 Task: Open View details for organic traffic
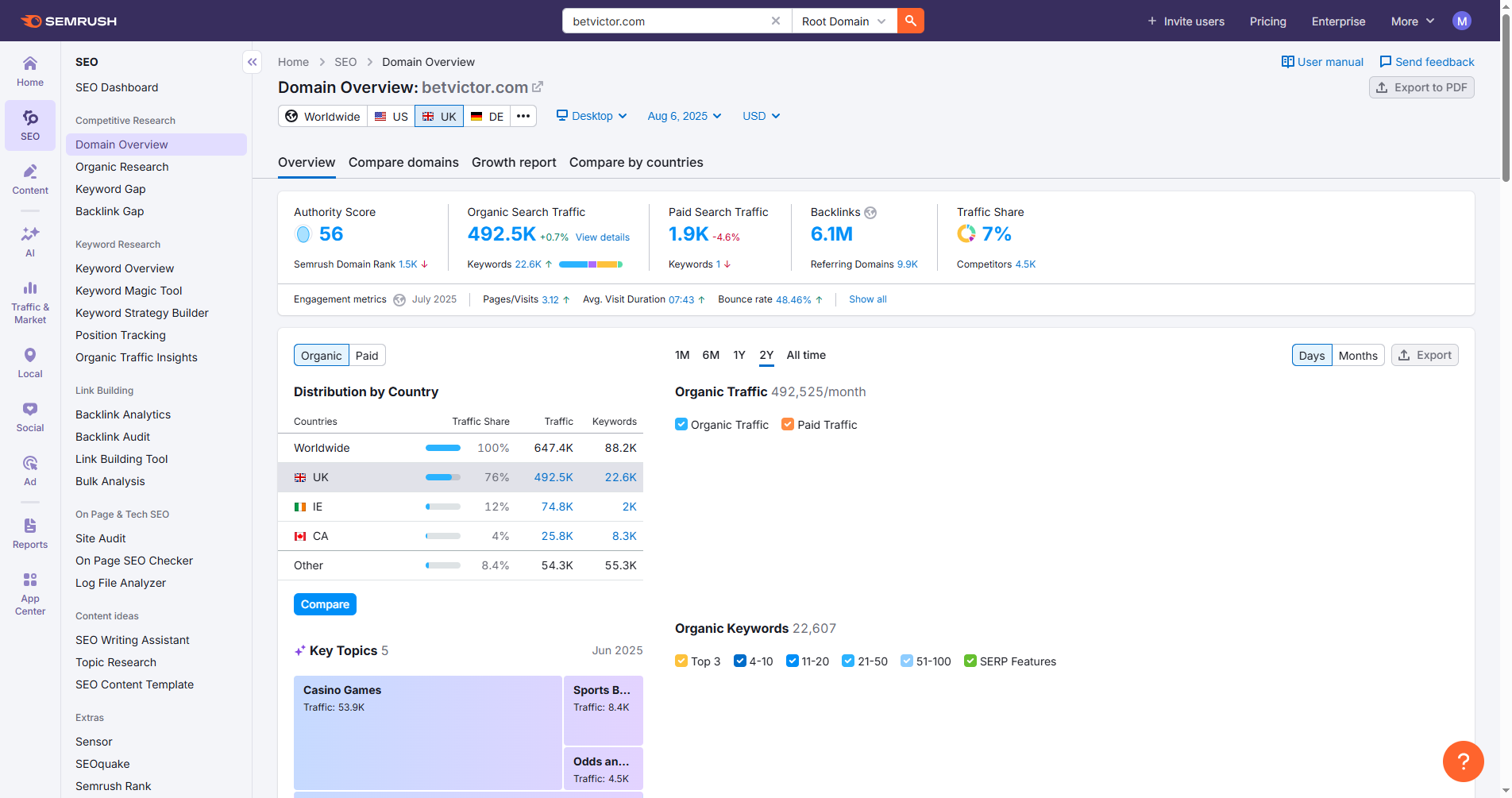tap(602, 237)
